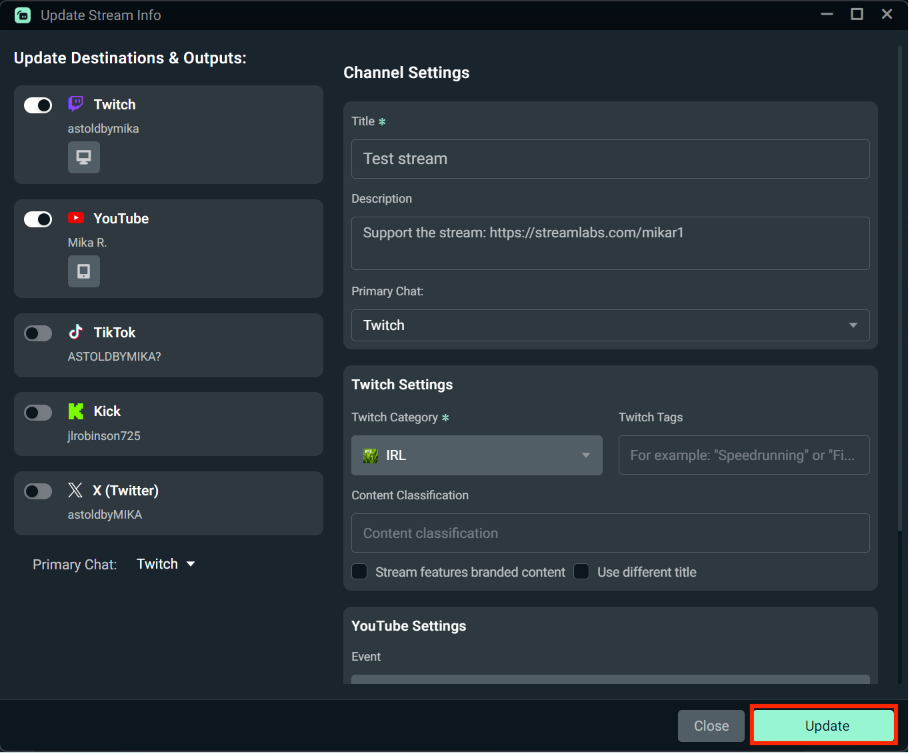Click the Mika R. YouTube account name
This screenshot has width=909, height=754.
click(x=88, y=243)
